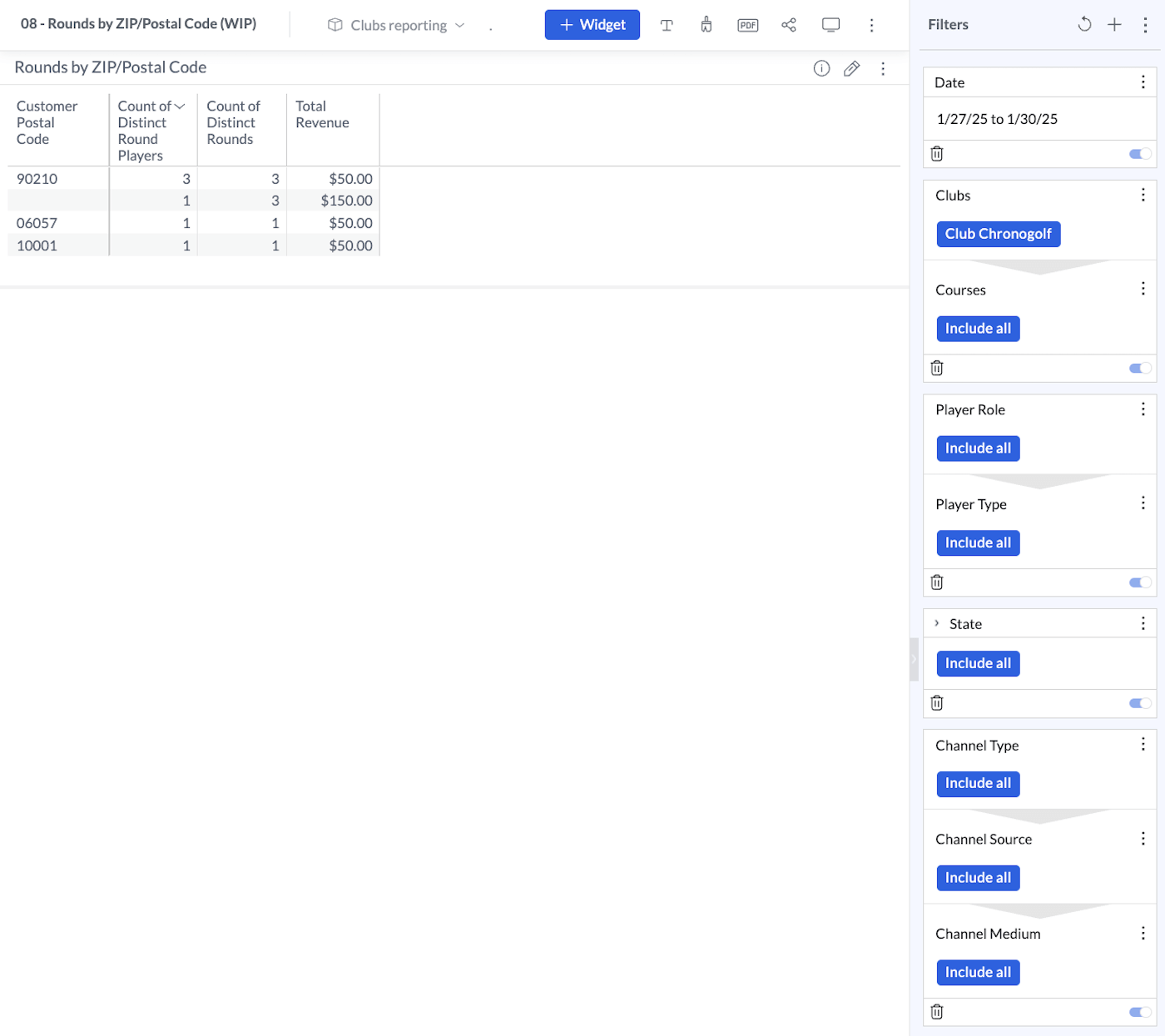Toggle the State filter switch
This screenshot has width=1165, height=1036.
pos(1140,703)
